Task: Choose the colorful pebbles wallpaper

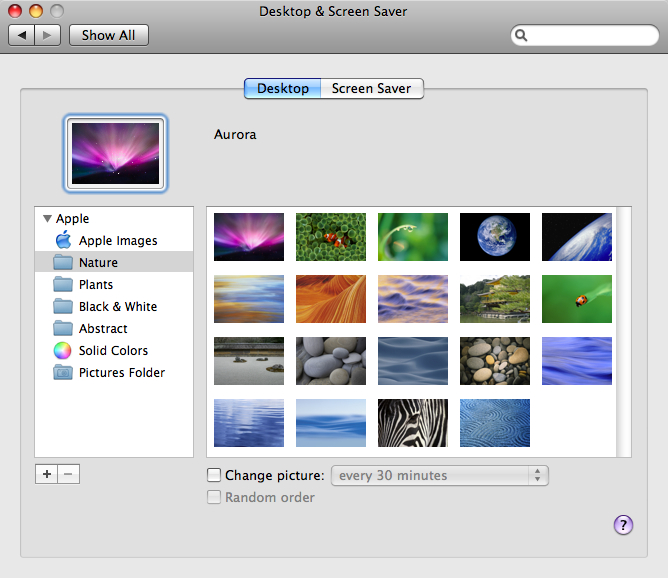Action: (x=495, y=361)
